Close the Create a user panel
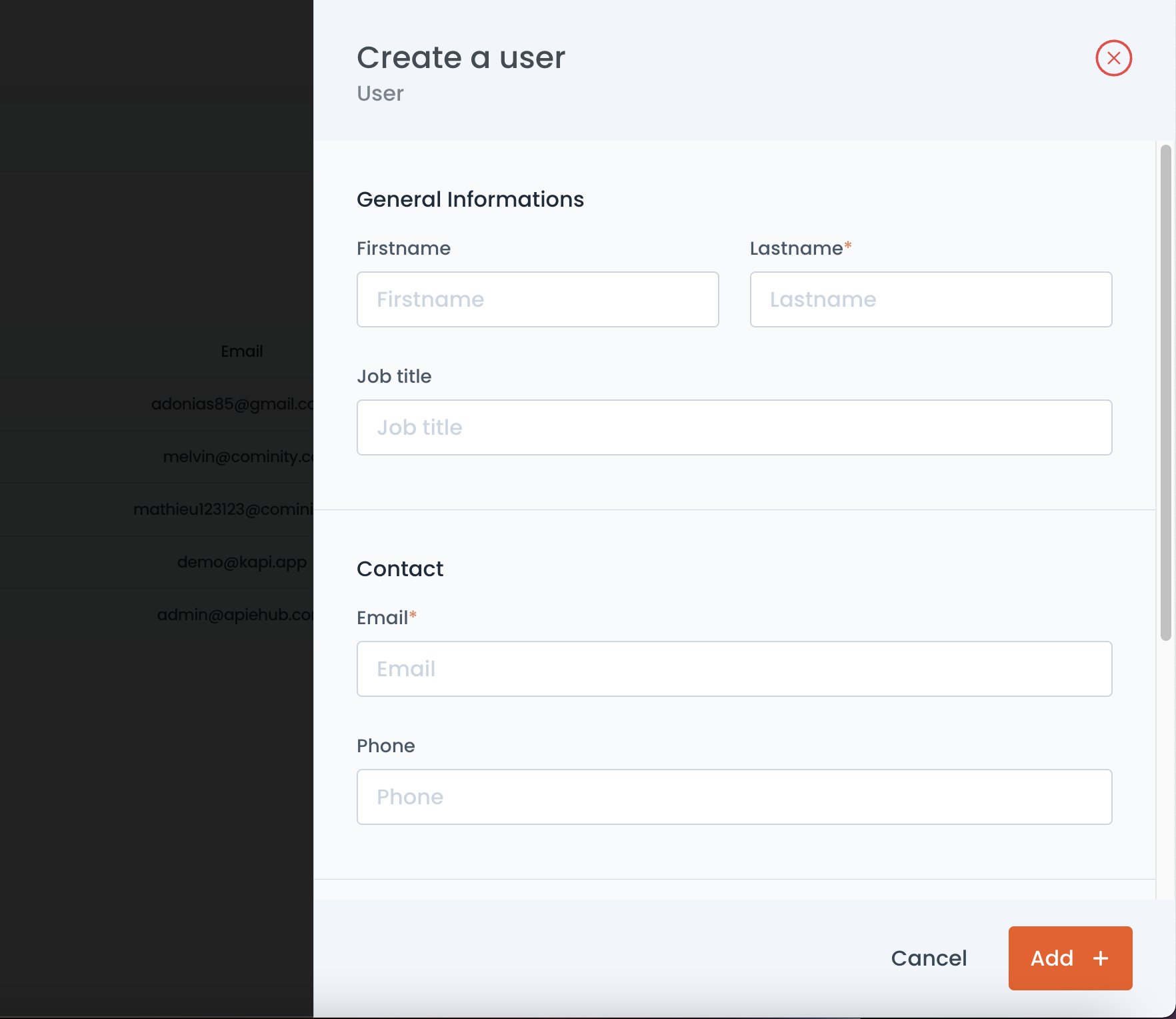Screen dimensions: 1176x1019 (1113, 58)
